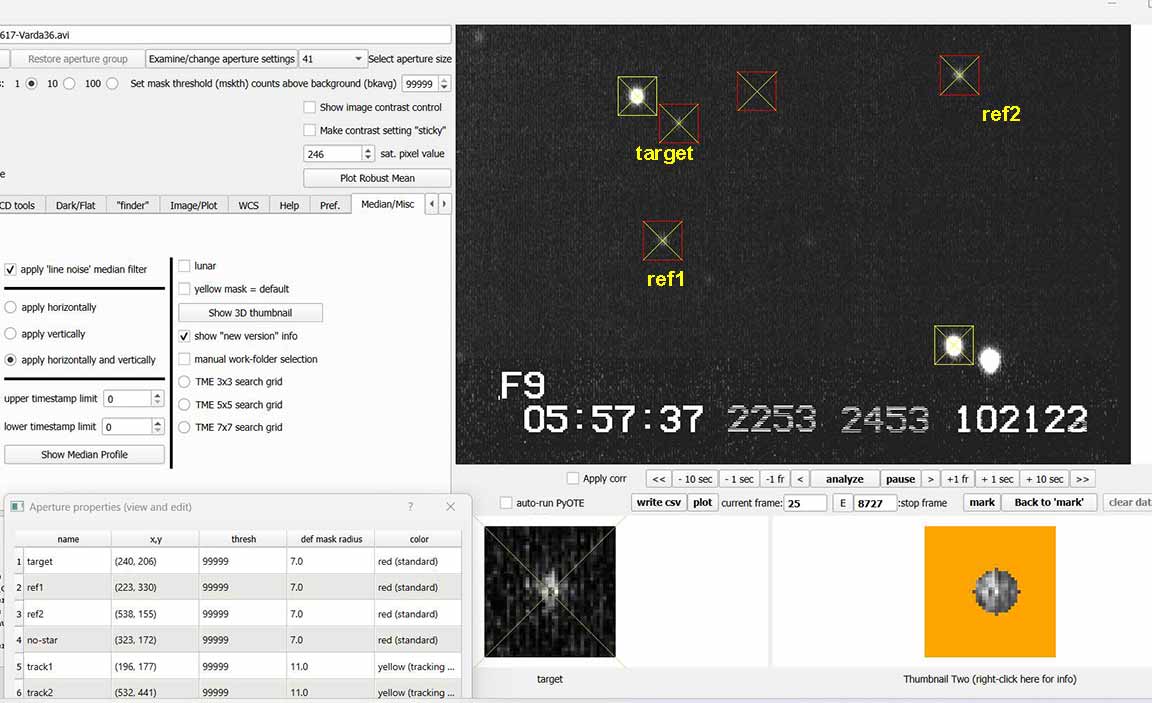Click the stop frame field showing 8727

[874, 503]
